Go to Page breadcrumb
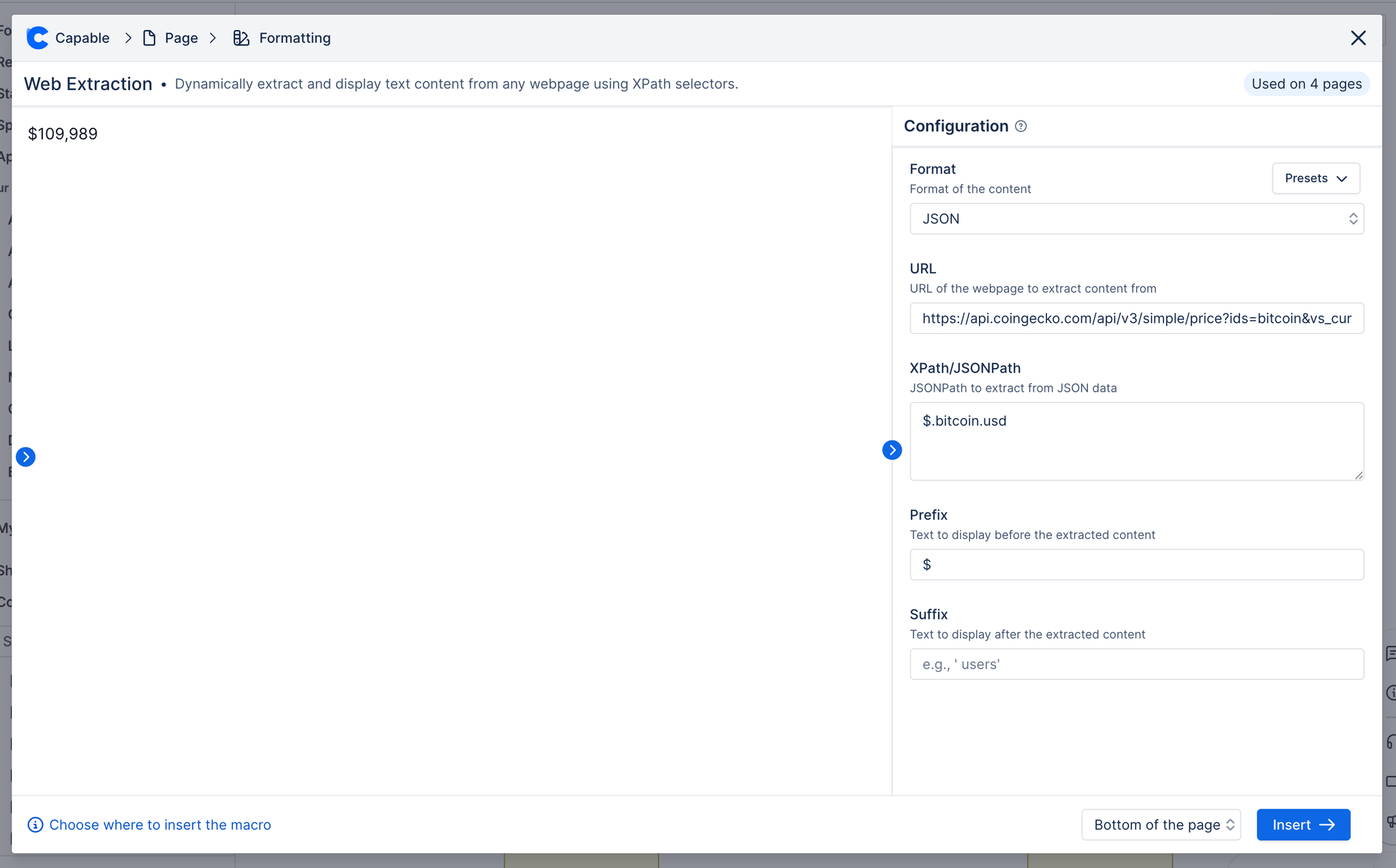The height and width of the screenshot is (868, 1396). pyautogui.click(x=181, y=38)
